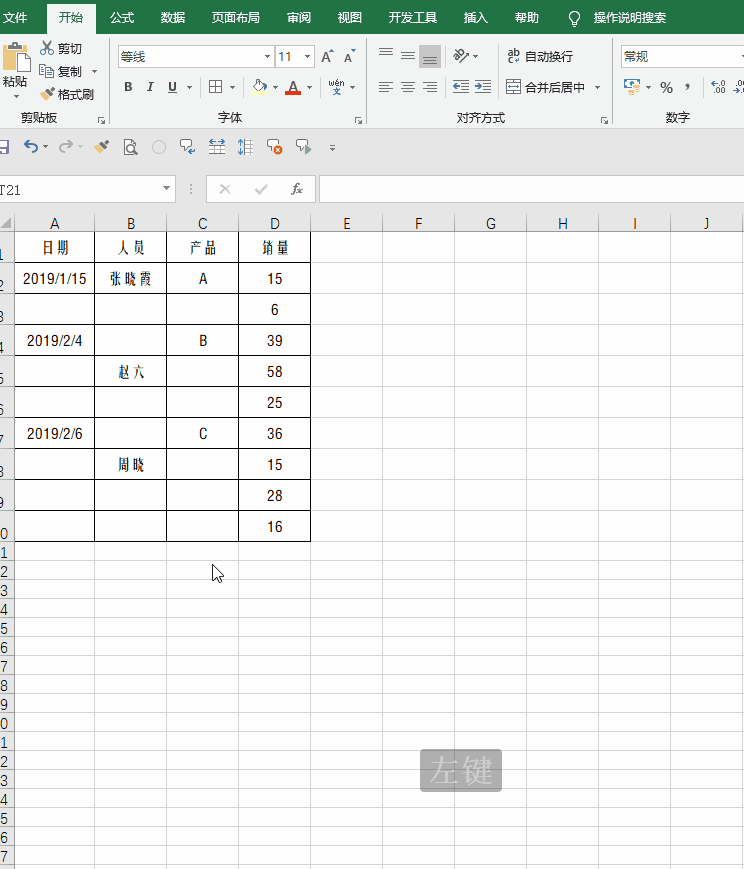Open print preview magnifier icon

130,147
